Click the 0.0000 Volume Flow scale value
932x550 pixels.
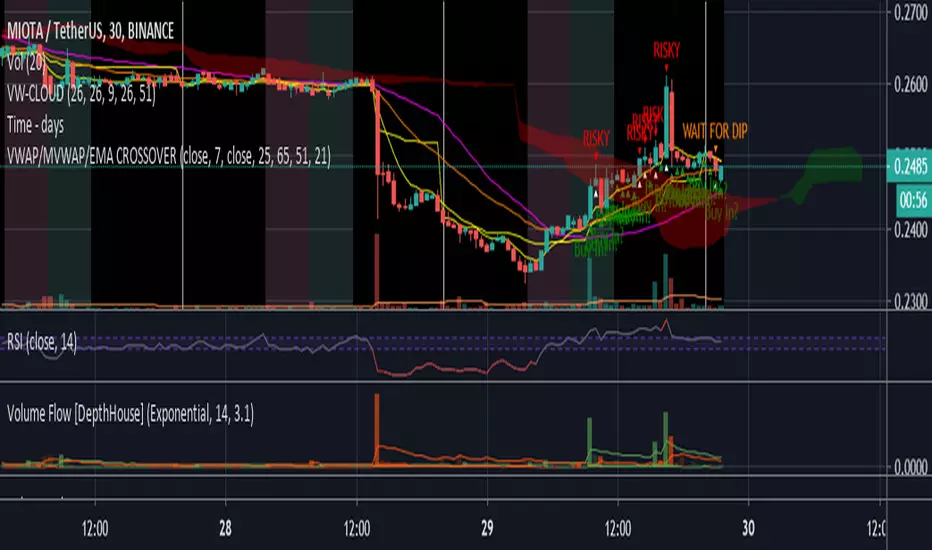coord(911,467)
